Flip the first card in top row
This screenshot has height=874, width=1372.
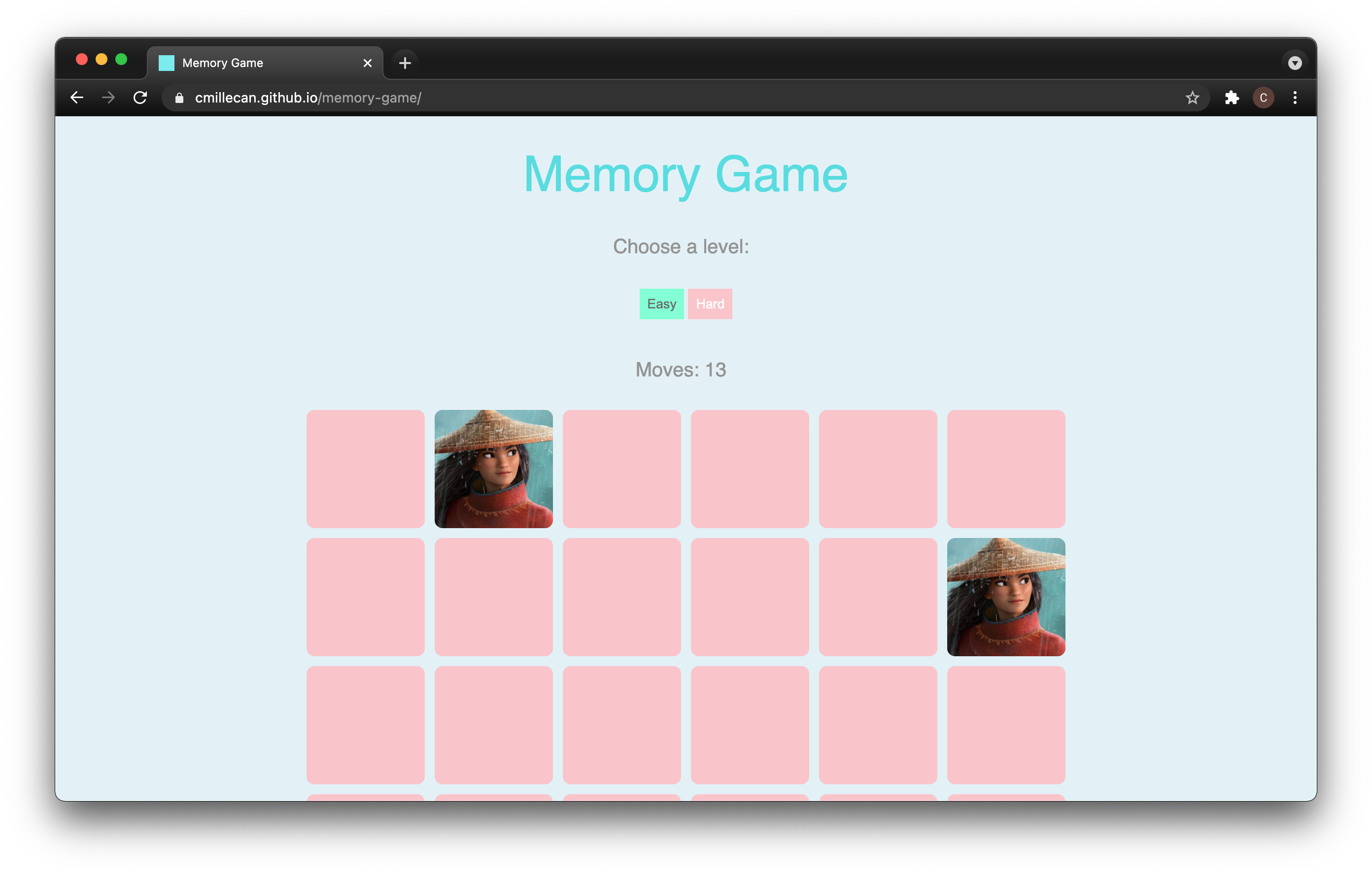click(x=365, y=469)
